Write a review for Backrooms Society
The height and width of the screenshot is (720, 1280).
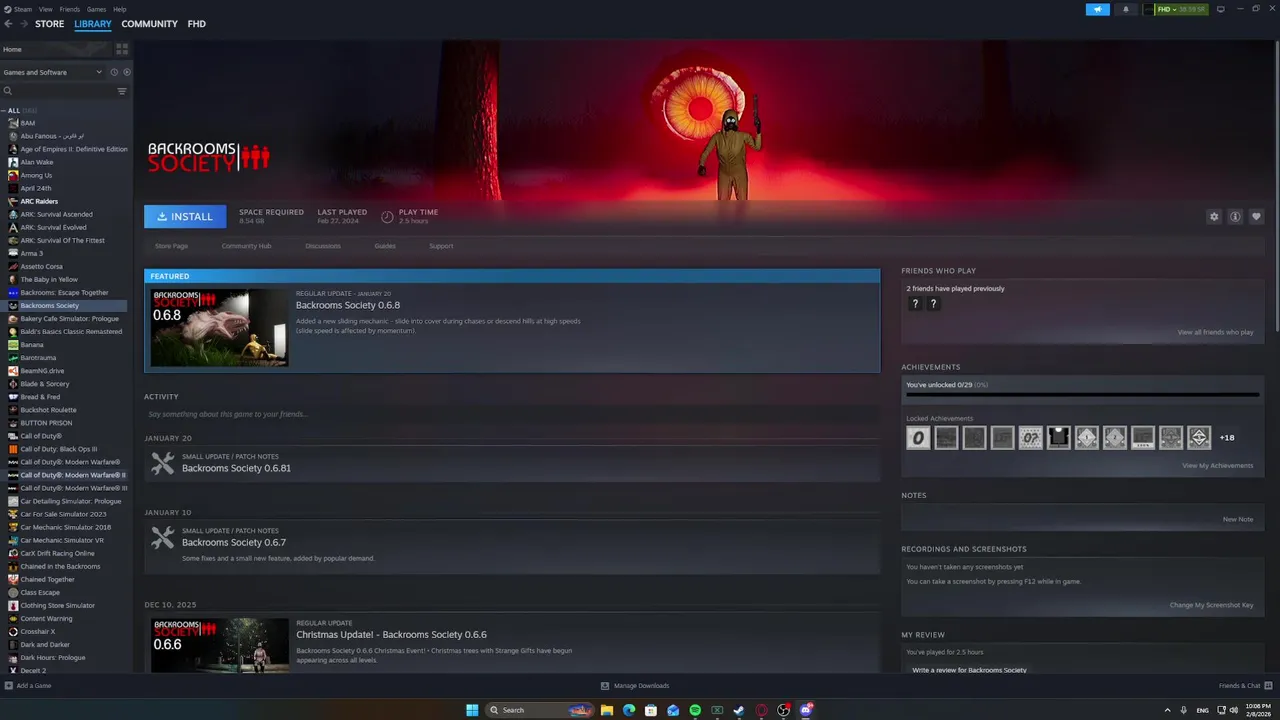pos(969,670)
